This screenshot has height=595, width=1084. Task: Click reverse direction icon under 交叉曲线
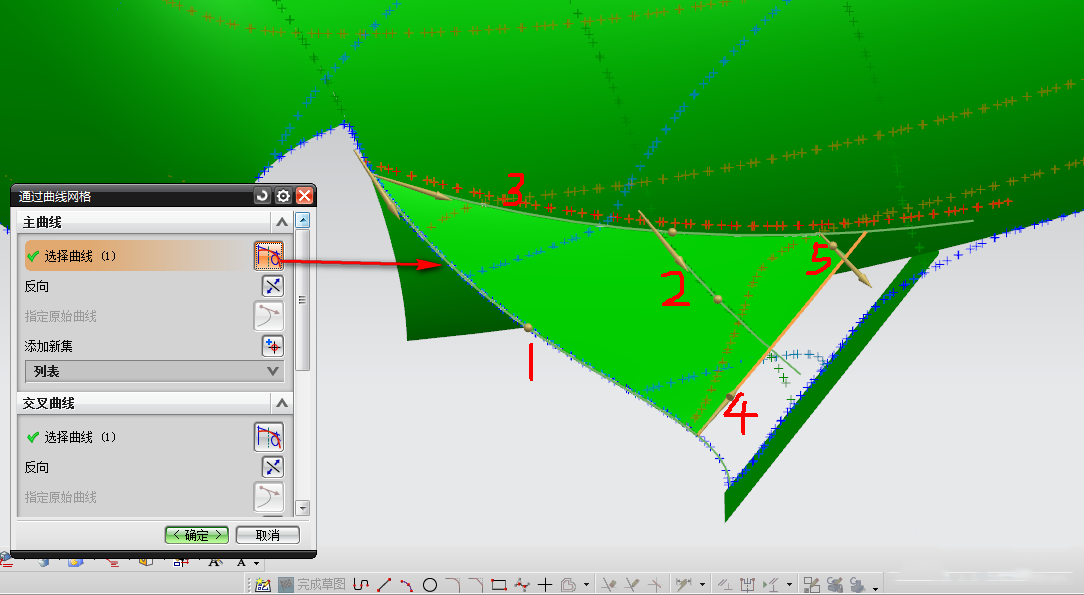tap(272, 467)
